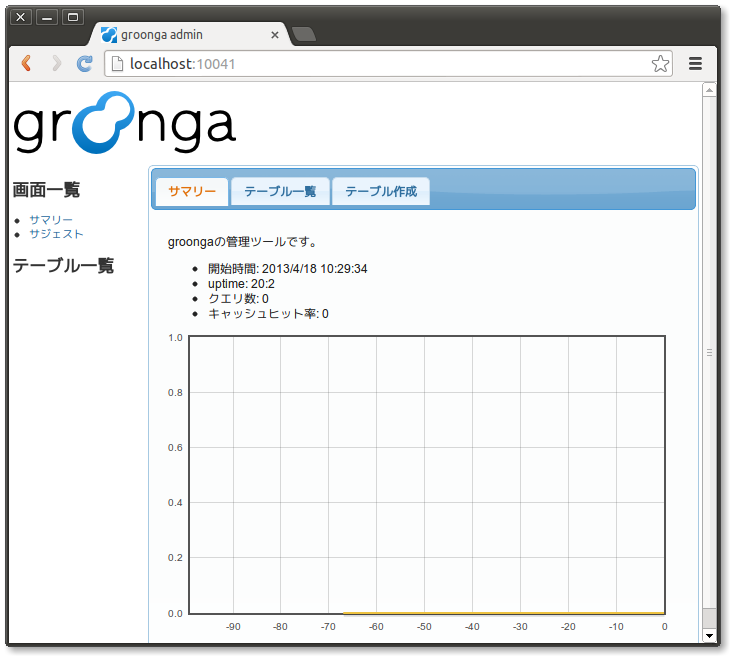Maximize the browser window
This screenshot has width=730, height=656.
pyautogui.click(x=73, y=17)
